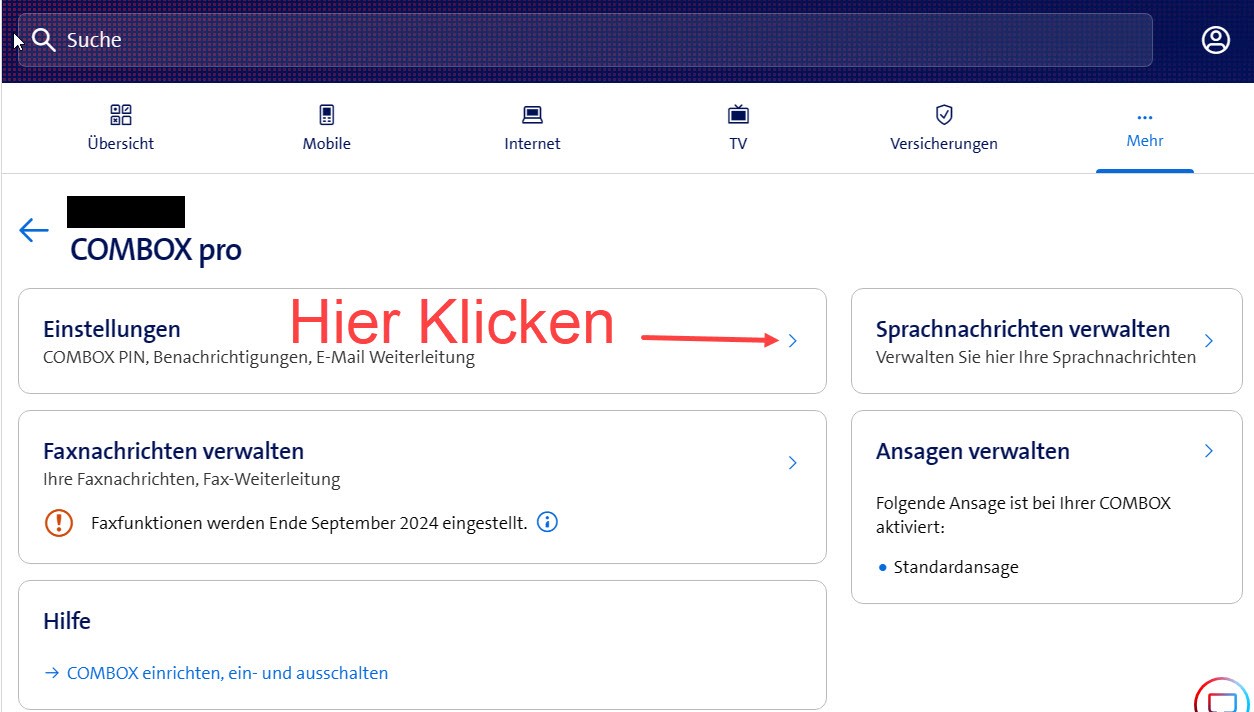Click the Faxnachrichten verwalten chevron
Screen dimensions: 1254x712
[793, 463]
